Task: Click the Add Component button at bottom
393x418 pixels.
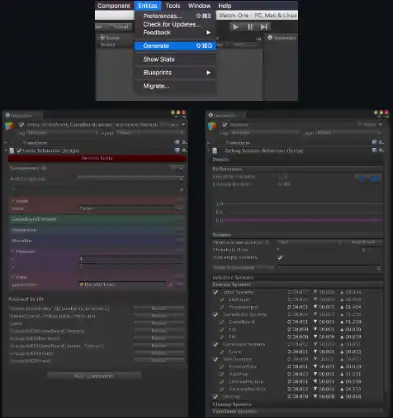Action: [x=94, y=376]
